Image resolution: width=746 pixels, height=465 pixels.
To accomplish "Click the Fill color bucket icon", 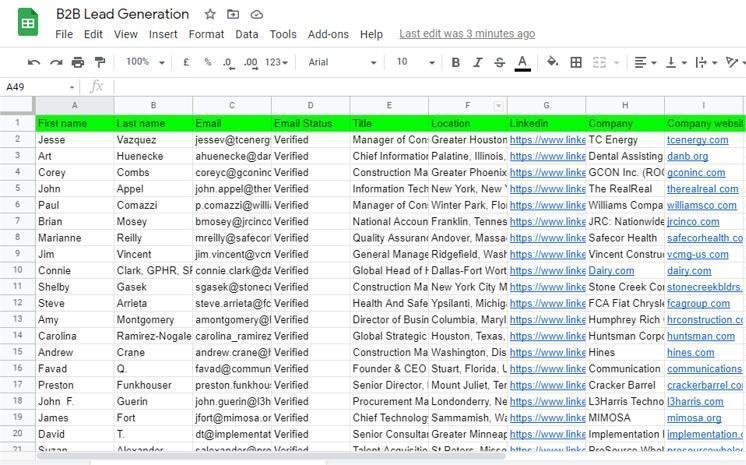I will 552,63.
